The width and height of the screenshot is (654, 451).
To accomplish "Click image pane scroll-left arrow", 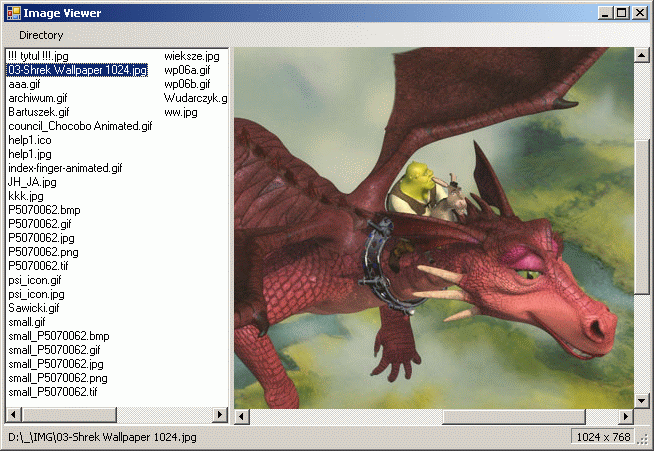I will tap(242, 416).
